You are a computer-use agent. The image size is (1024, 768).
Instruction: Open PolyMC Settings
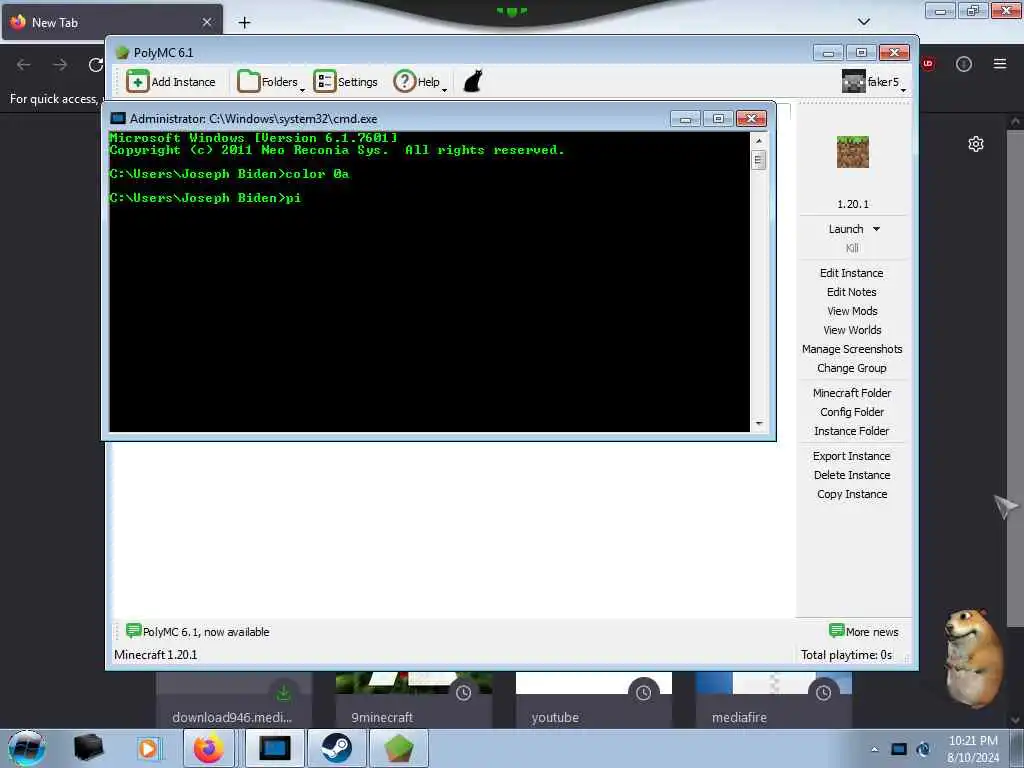tap(345, 82)
